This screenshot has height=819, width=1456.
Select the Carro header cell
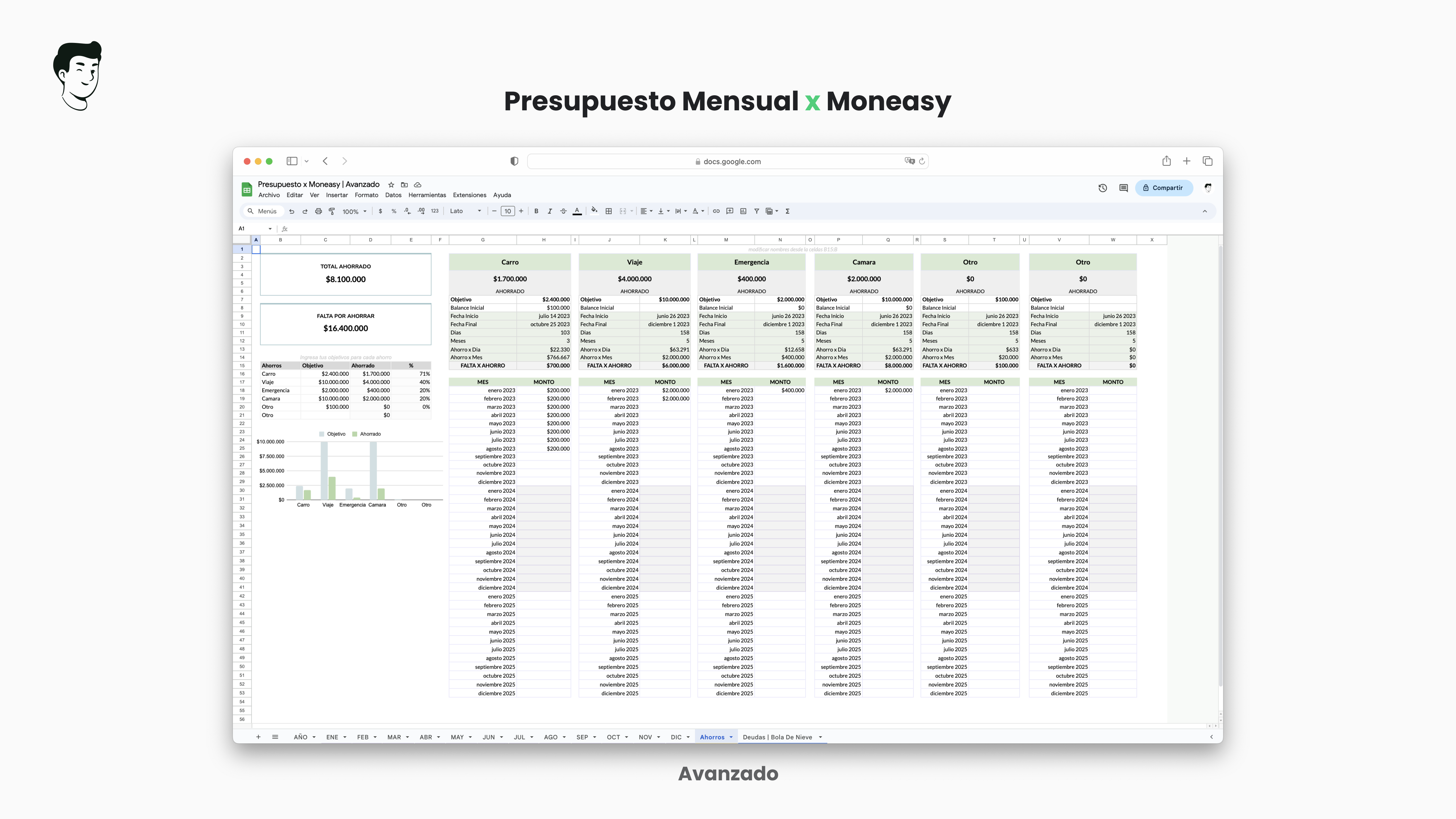[510, 262]
